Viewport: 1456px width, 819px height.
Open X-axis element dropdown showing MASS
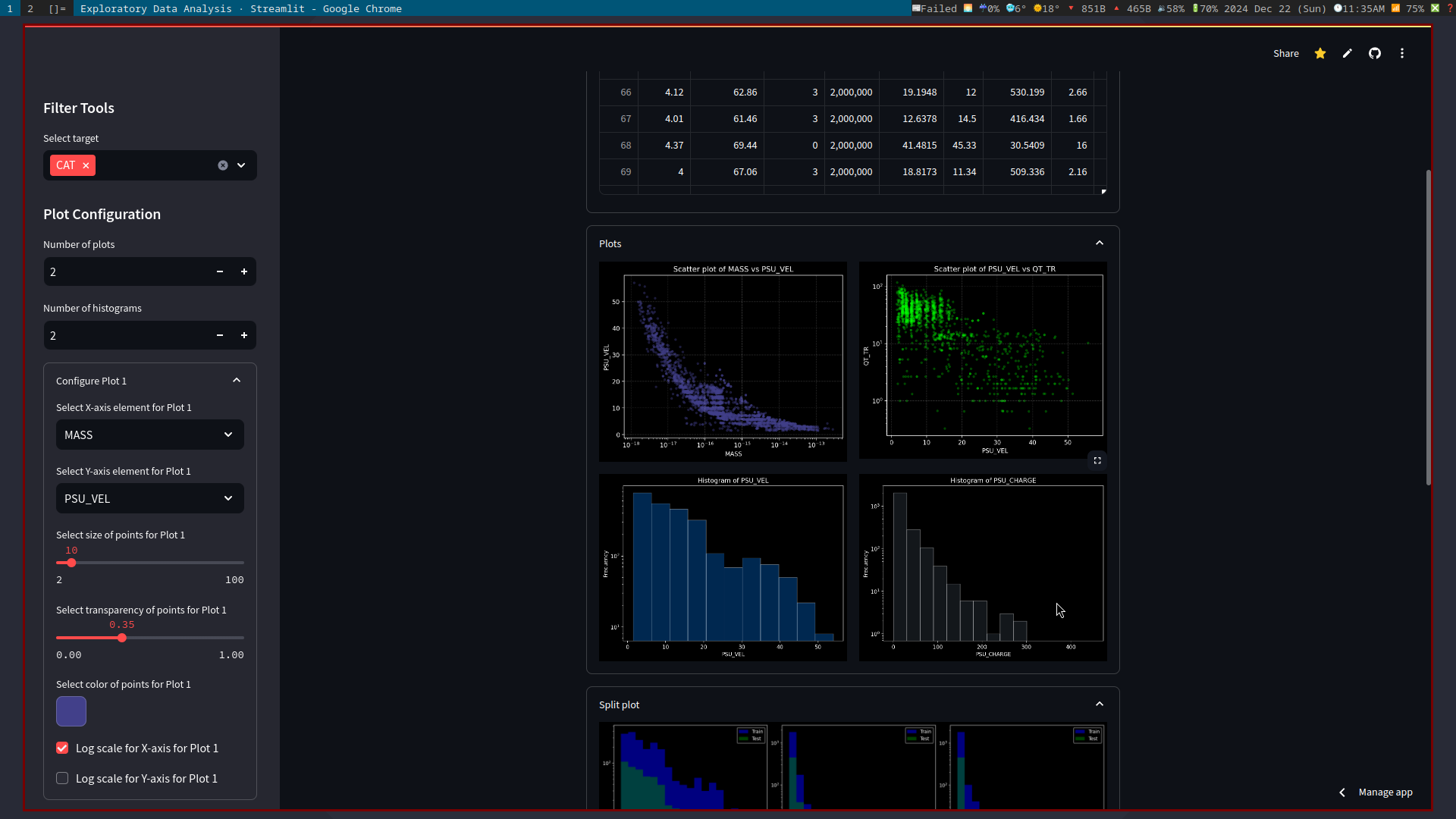point(149,435)
